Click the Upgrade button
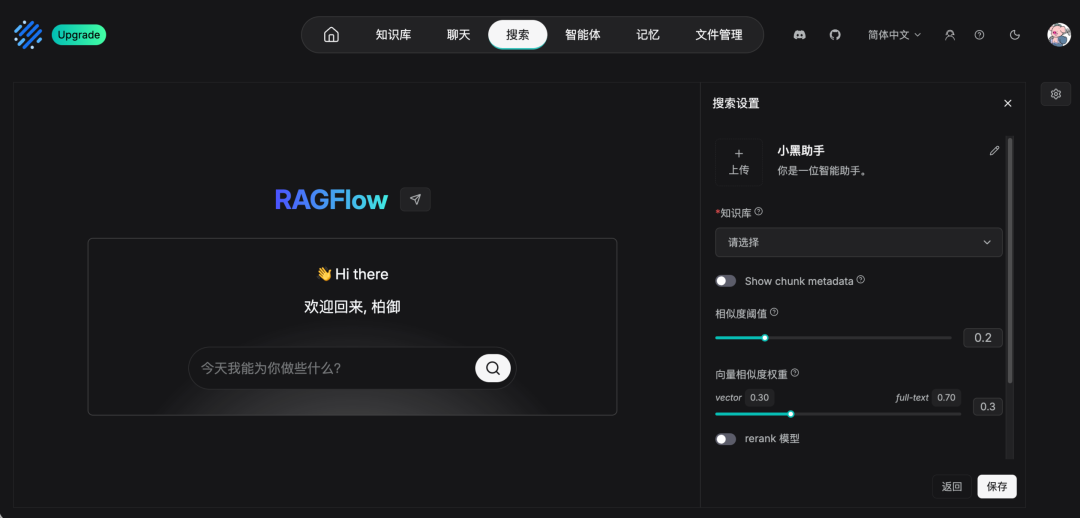1080x518 pixels. tap(79, 34)
